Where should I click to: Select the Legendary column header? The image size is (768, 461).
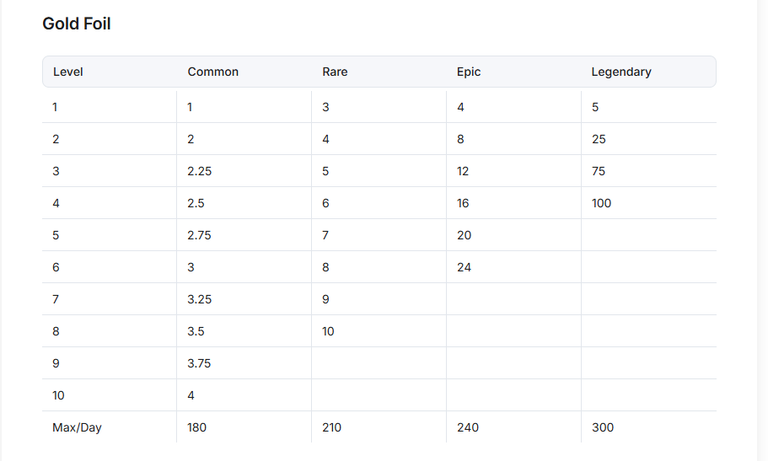pos(621,72)
